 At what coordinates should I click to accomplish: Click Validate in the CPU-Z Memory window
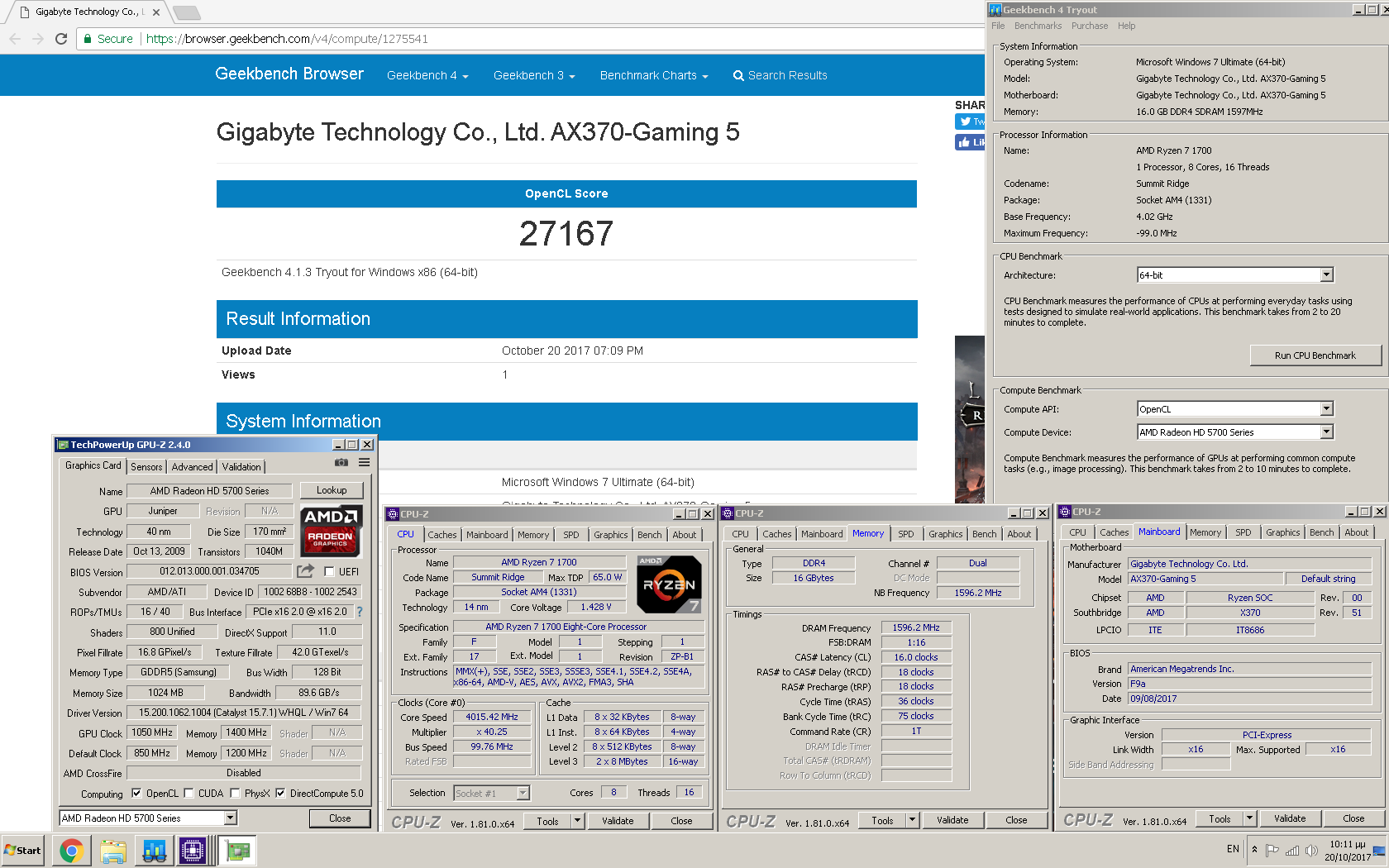pos(952,820)
